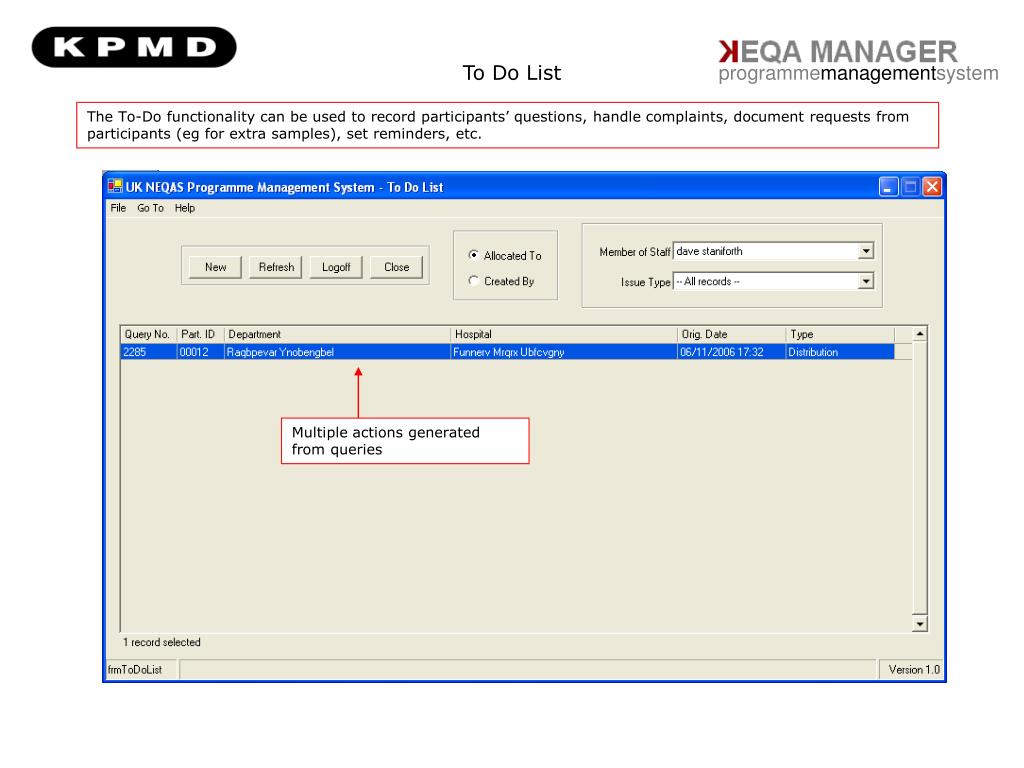Select the Allocated To radio button
Image resolution: width=1024 pixels, height=768 pixels.
click(473, 255)
